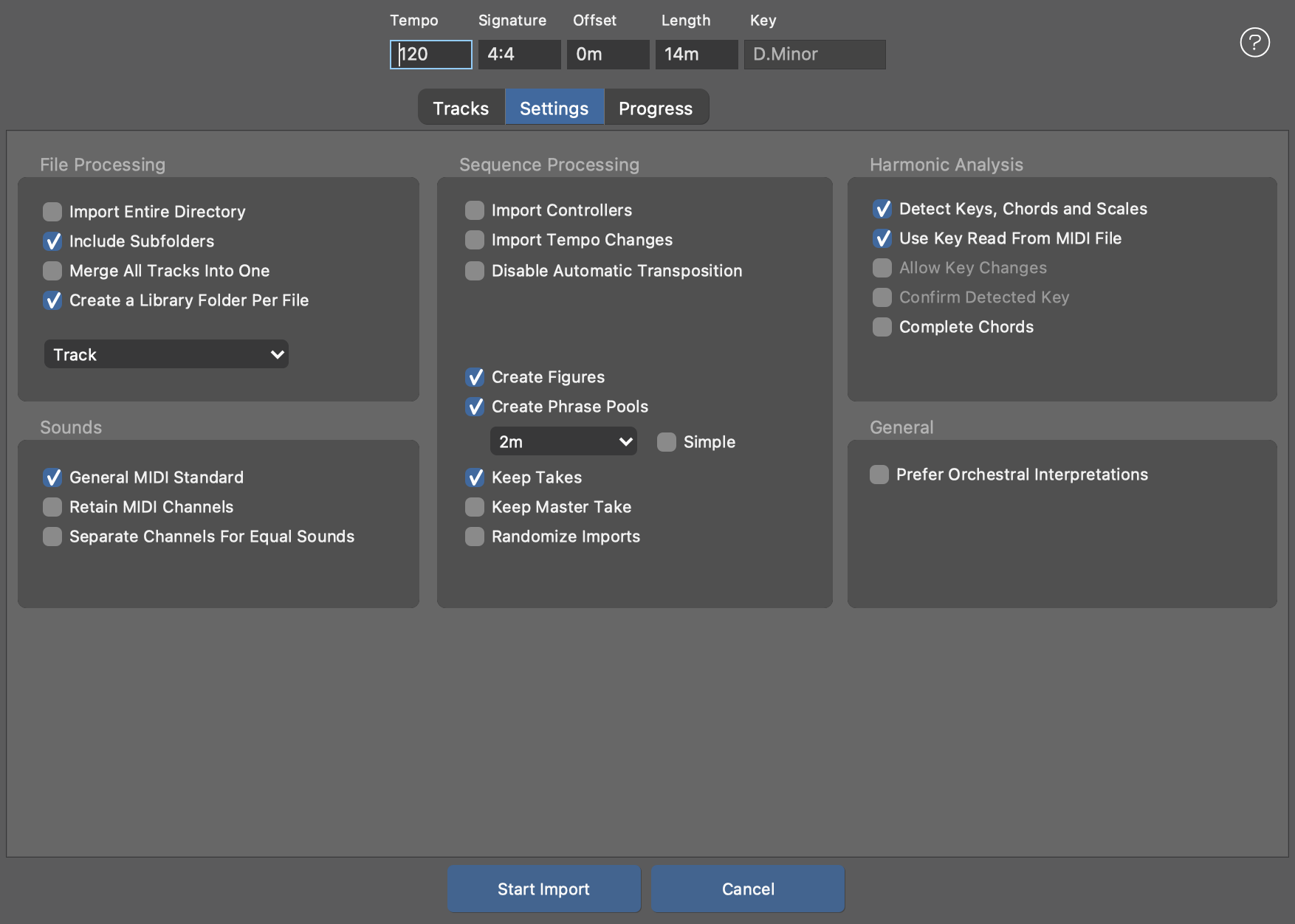The image size is (1295, 924).
Task: Enable Import Entire Directory checkbox
Action: tap(52, 212)
